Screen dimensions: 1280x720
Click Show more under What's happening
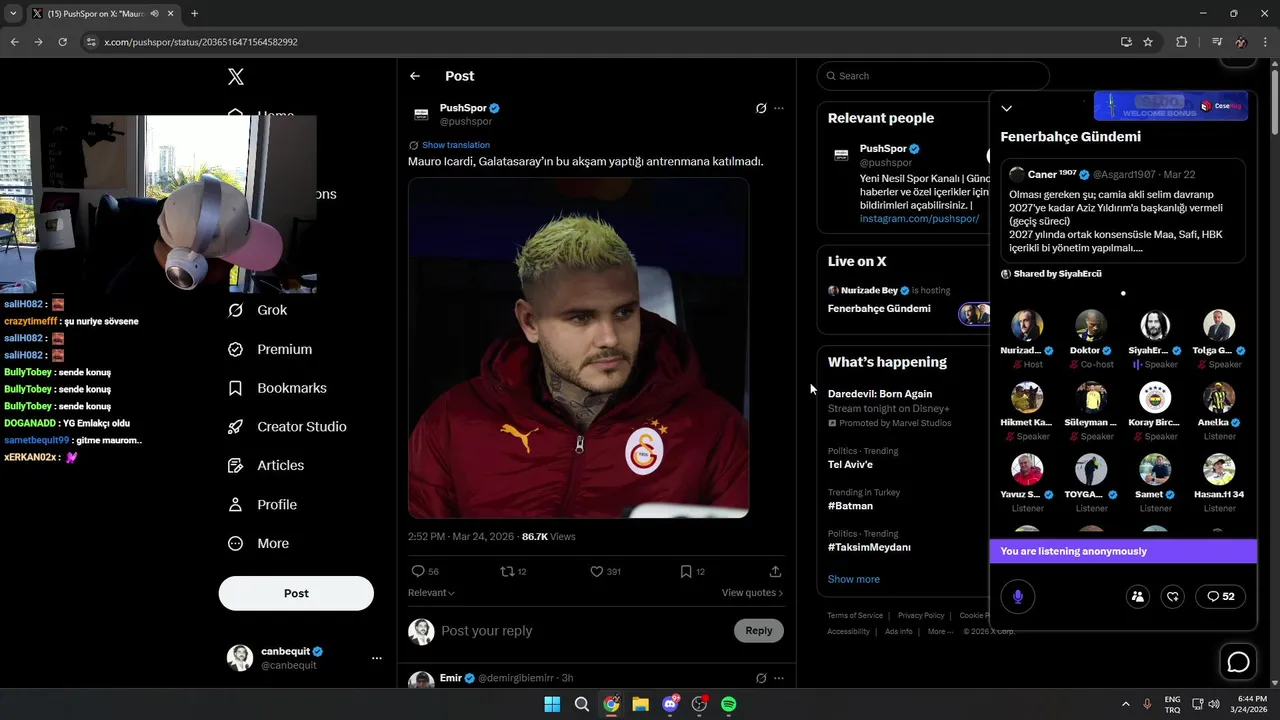point(854,579)
